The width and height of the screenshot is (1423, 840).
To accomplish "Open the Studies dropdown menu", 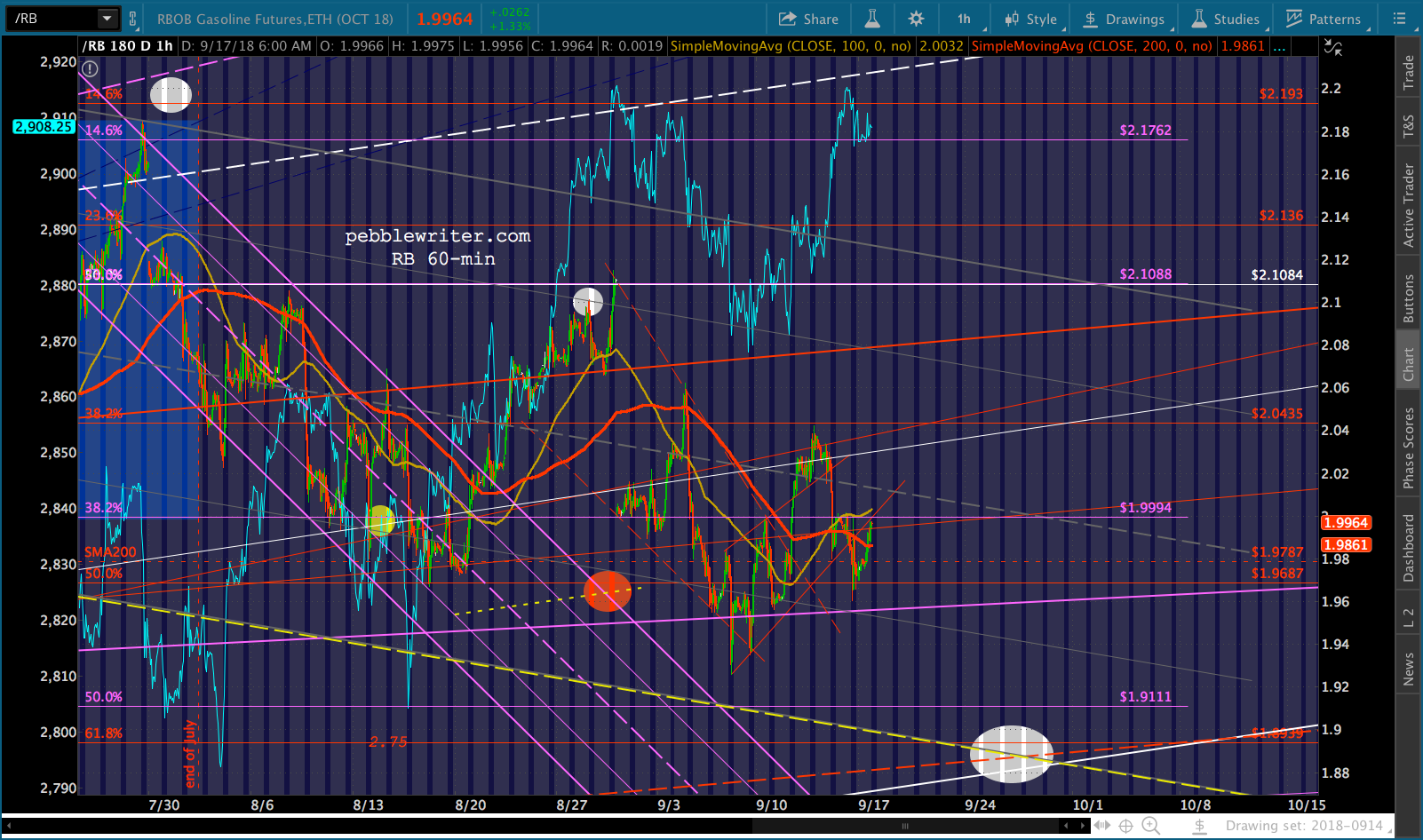I will pyautogui.click(x=1226, y=19).
